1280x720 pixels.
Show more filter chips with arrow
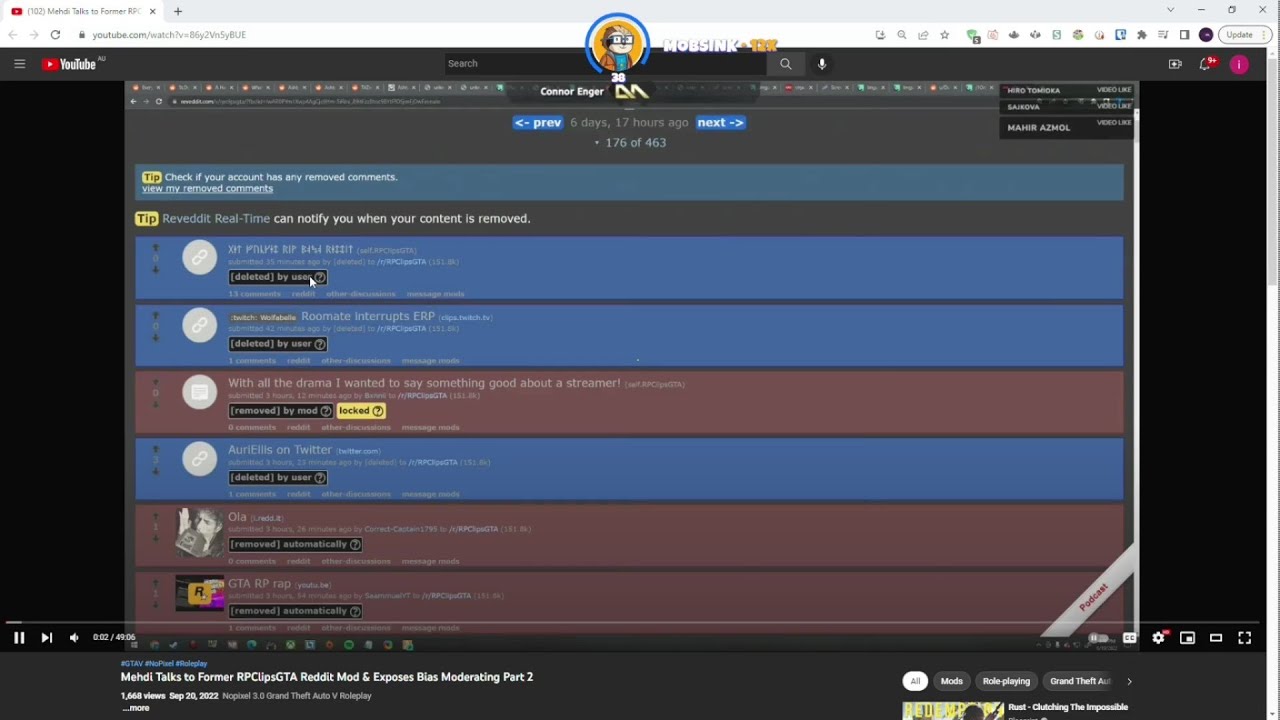point(1129,681)
